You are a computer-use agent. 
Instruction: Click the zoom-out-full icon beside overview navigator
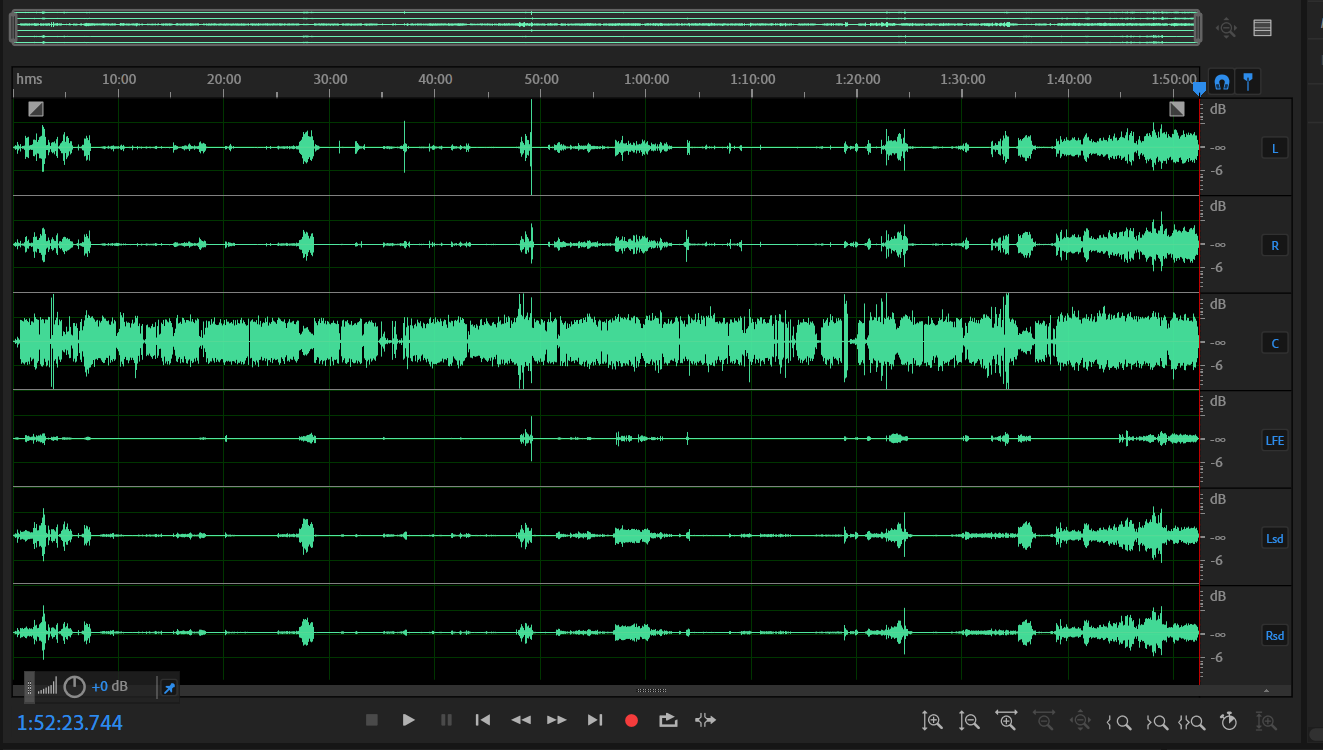point(1226,28)
